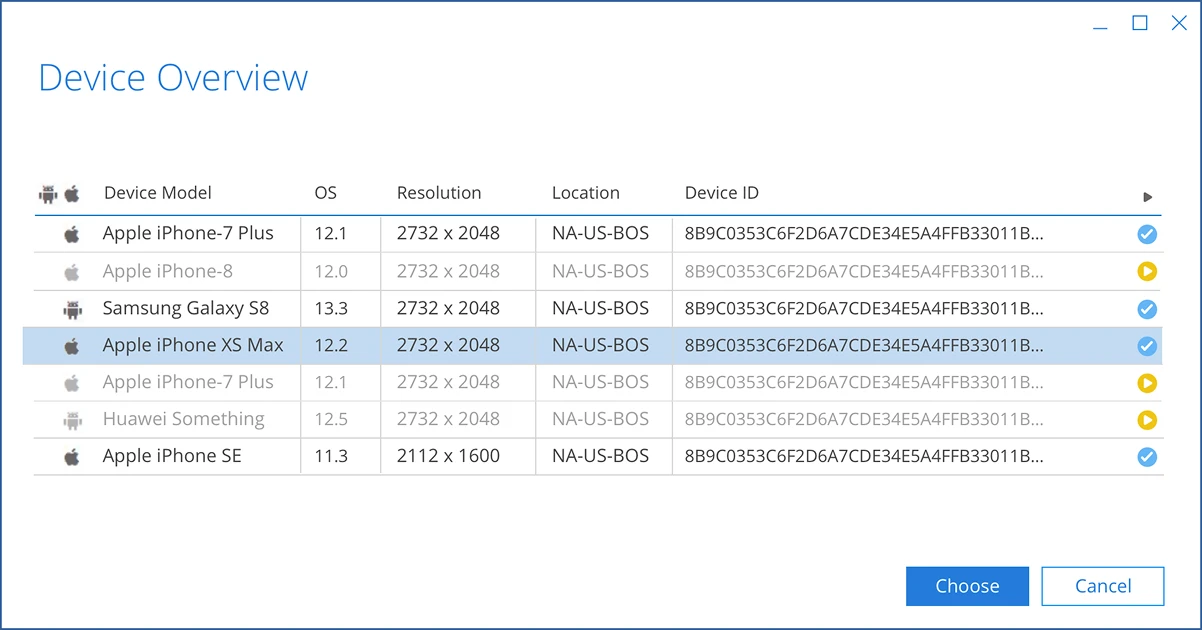Sort by the Device Model column header

[158, 193]
